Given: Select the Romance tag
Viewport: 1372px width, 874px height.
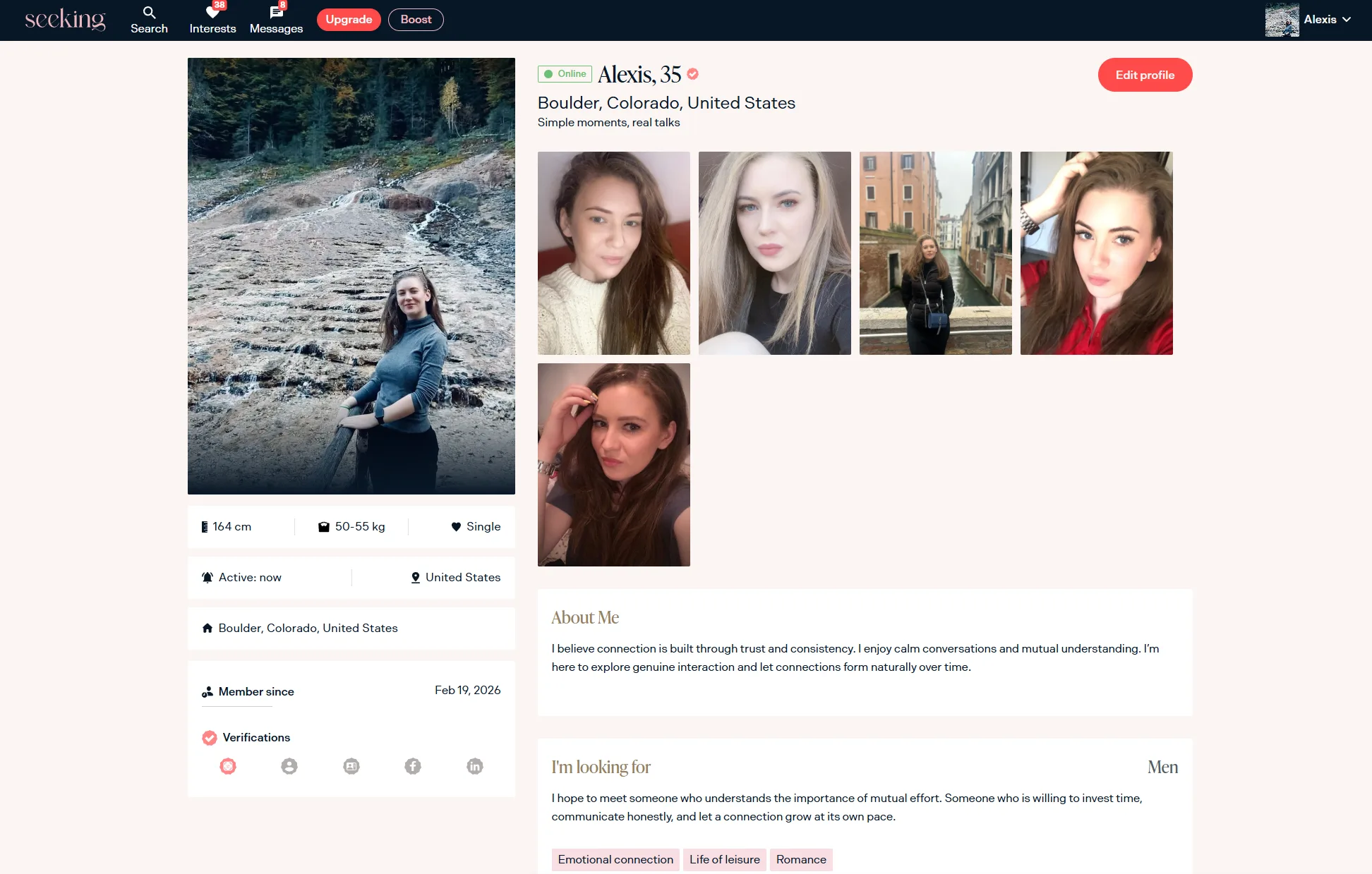Looking at the screenshot, I should [801, 859].
